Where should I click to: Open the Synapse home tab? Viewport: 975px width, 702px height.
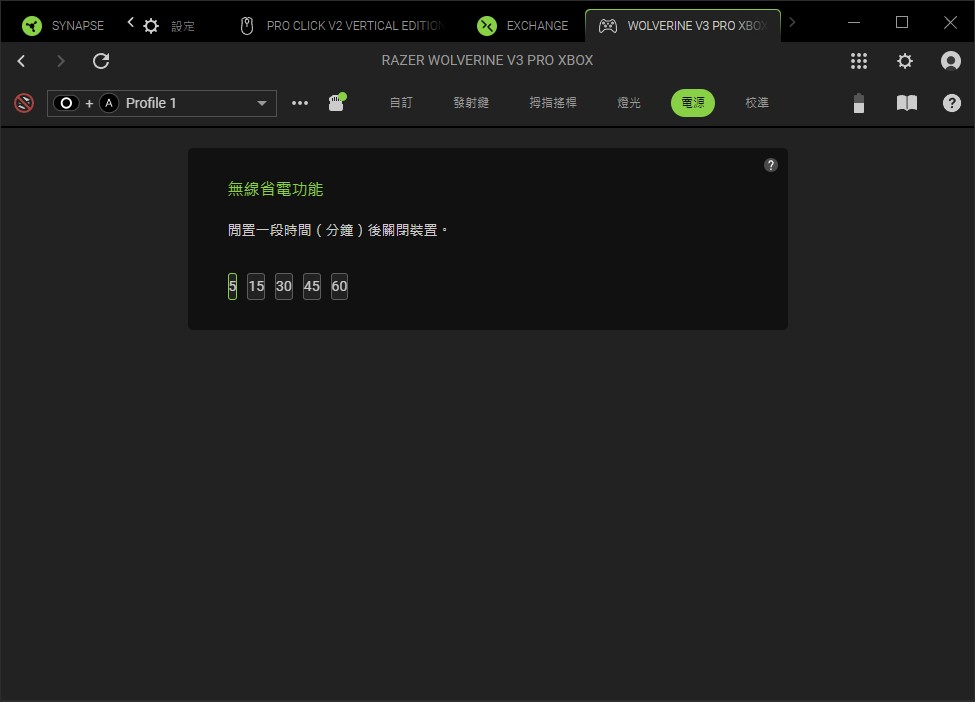pyautogui.click(x=63, y=25)
